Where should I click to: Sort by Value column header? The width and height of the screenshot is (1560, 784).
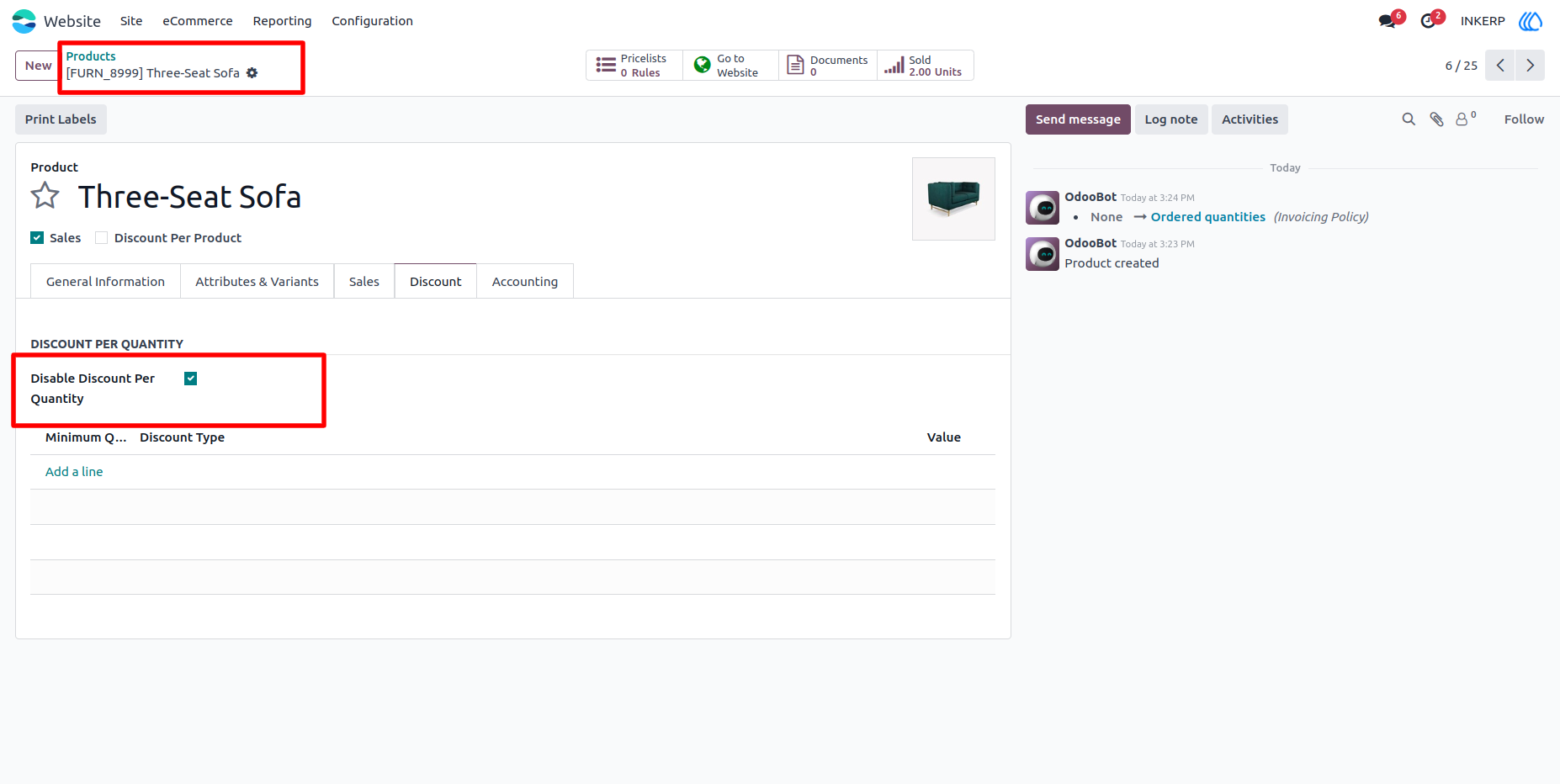coord(943,437)
